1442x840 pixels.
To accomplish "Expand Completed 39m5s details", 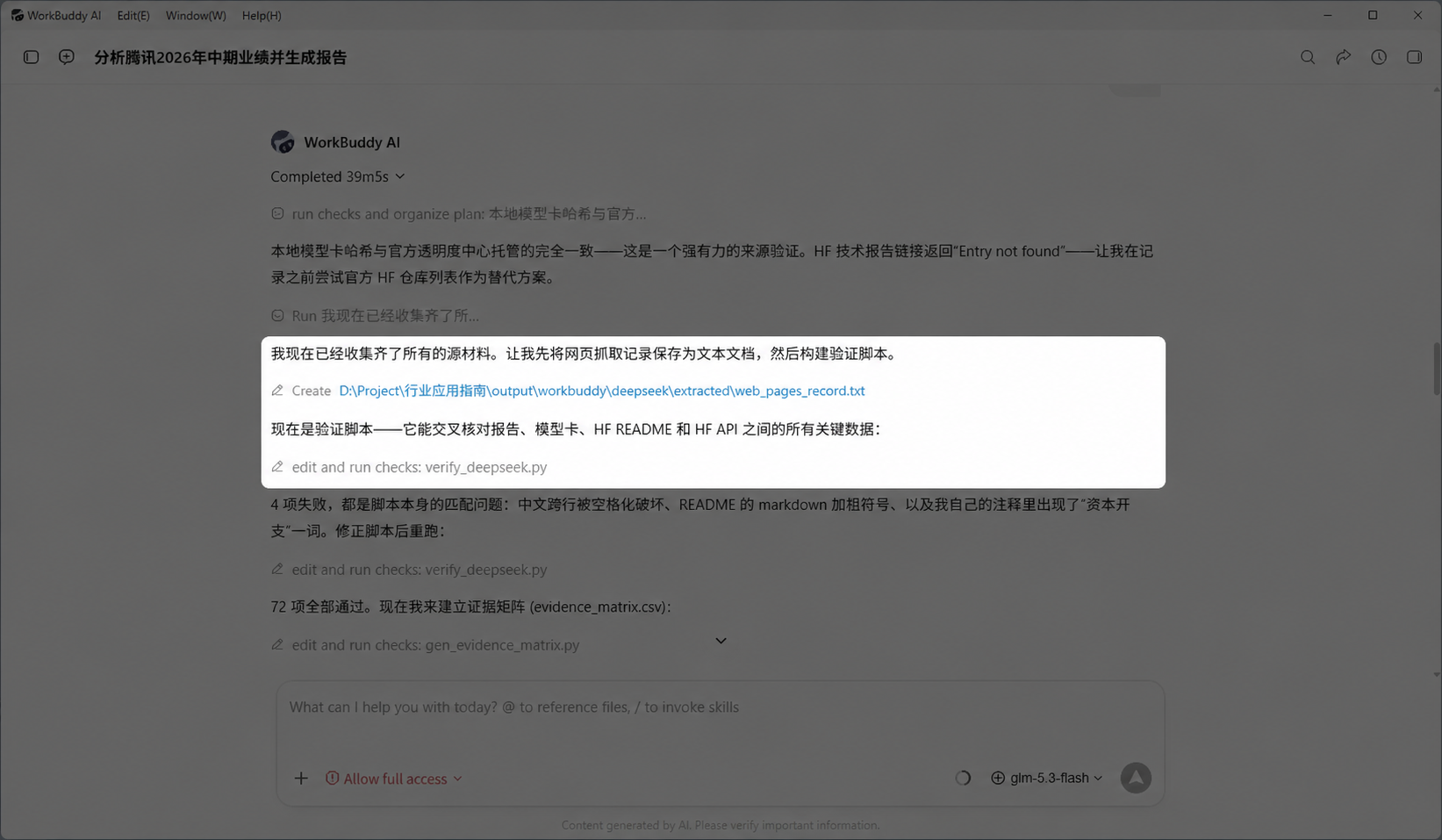I will [x=338, y=176].
